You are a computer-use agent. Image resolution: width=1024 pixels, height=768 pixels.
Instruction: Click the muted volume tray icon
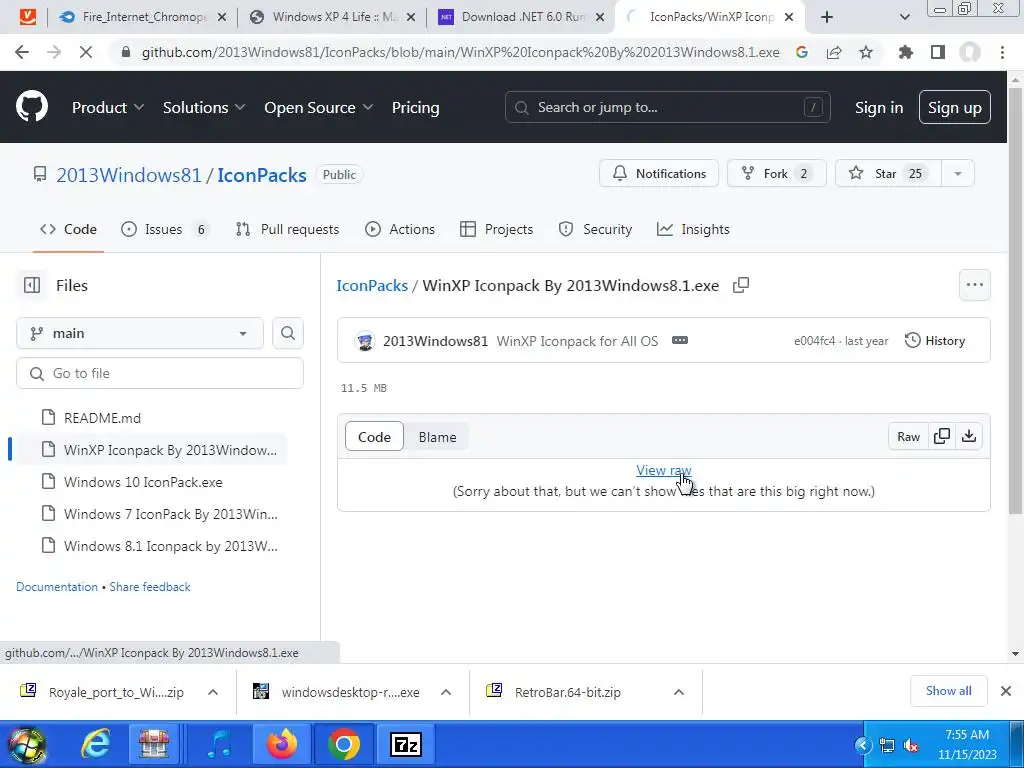(x=911, y=745)
